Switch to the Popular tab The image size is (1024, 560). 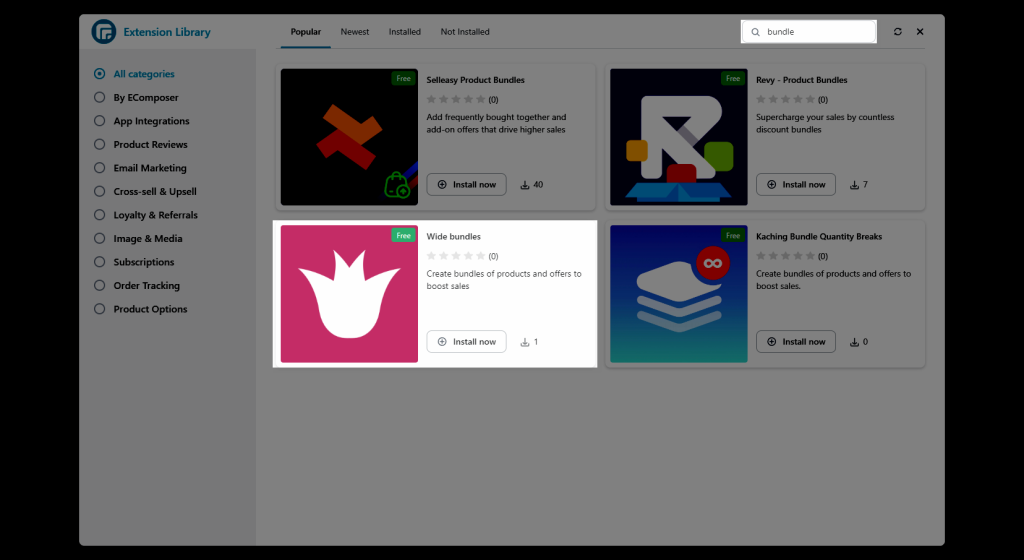click(x=306, y=32)
